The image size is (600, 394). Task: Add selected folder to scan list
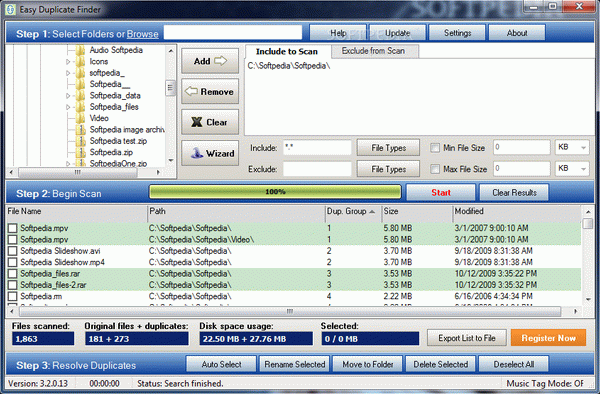(210, 61)
